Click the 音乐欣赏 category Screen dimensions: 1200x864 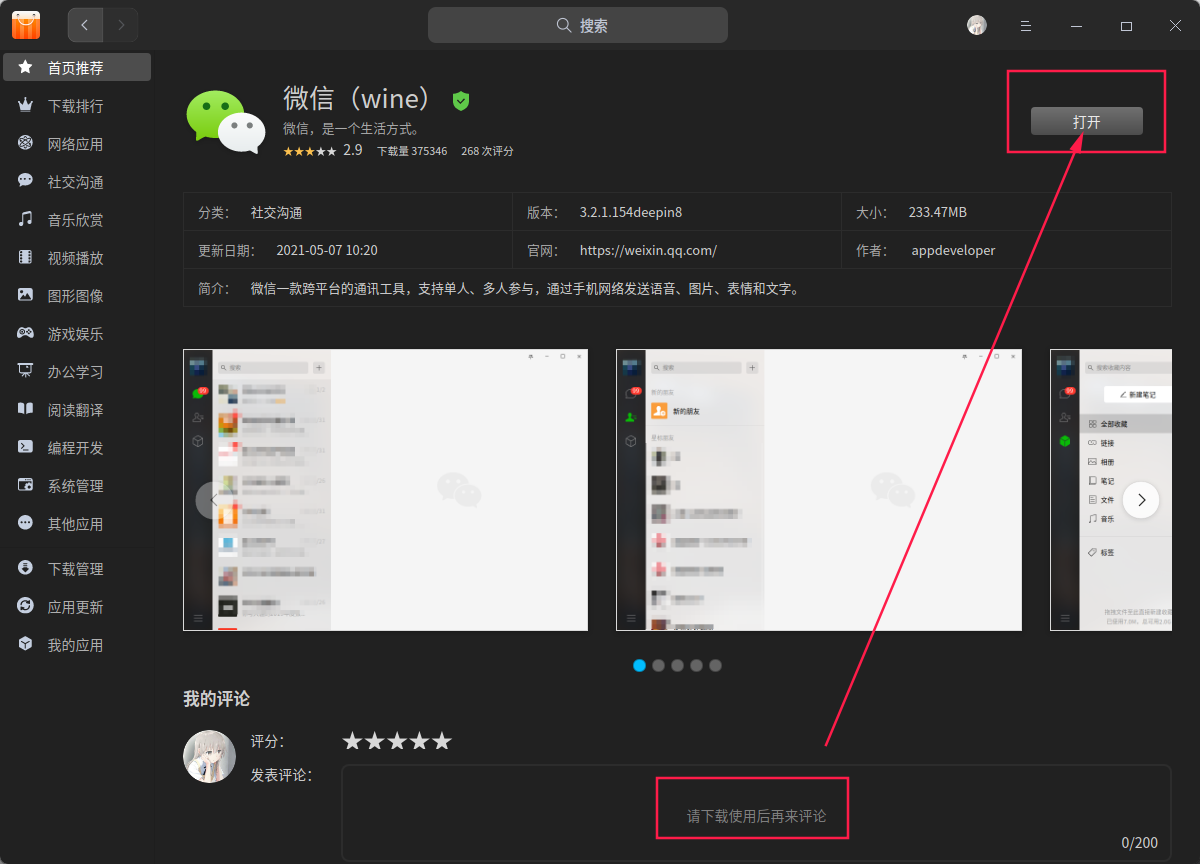click(78, 220)
